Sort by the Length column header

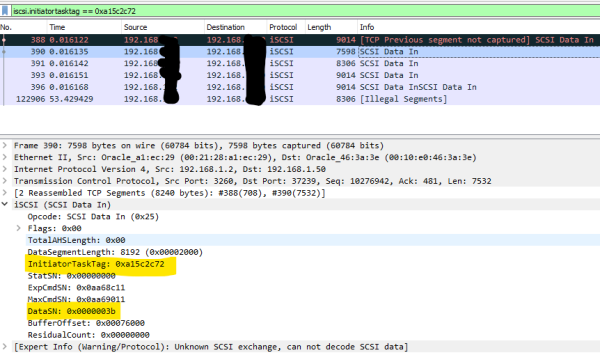coord(331,27)
